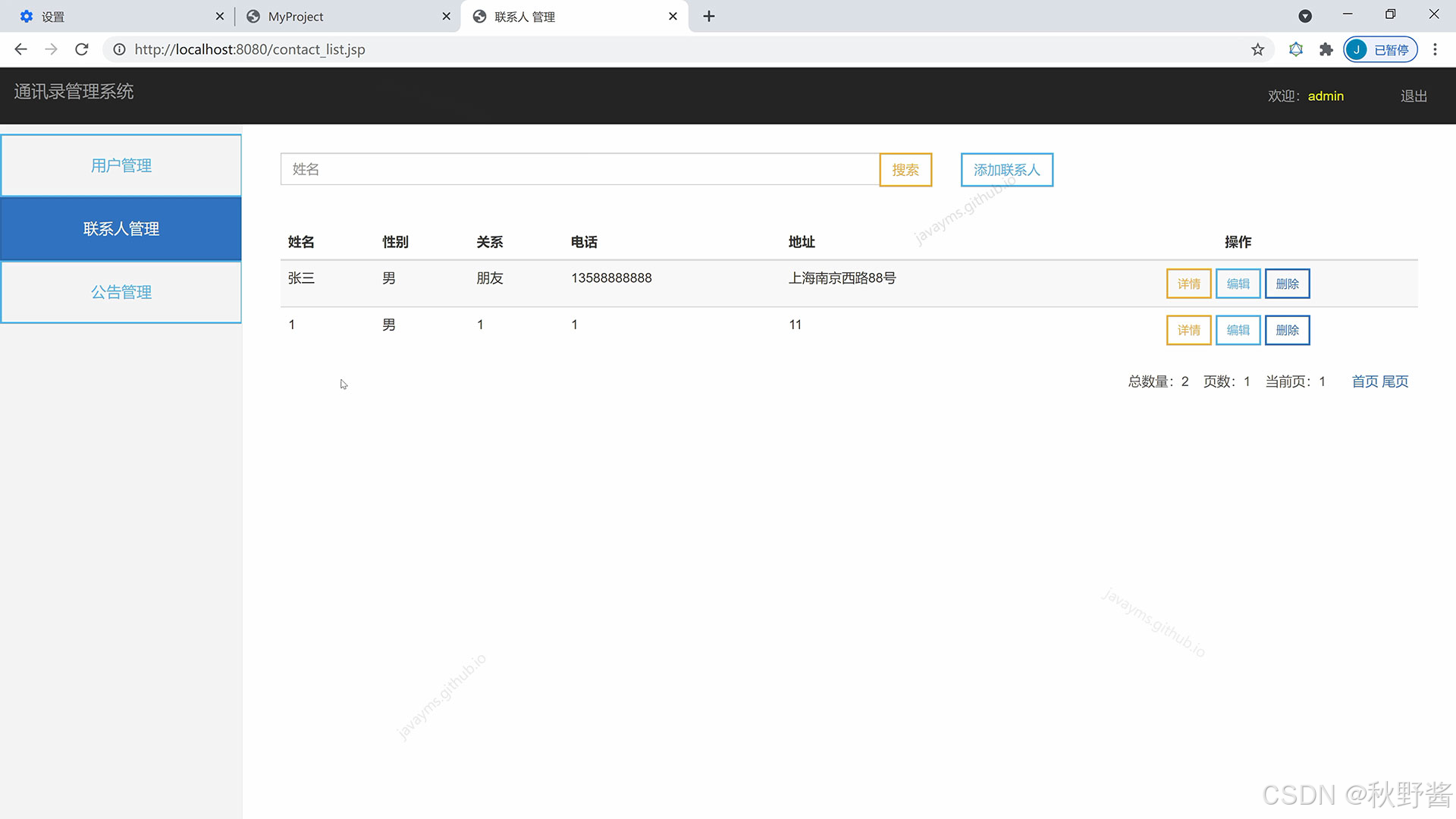Go back with browser back arrow
Screen dimensions: 1456x819
(20, 49)
